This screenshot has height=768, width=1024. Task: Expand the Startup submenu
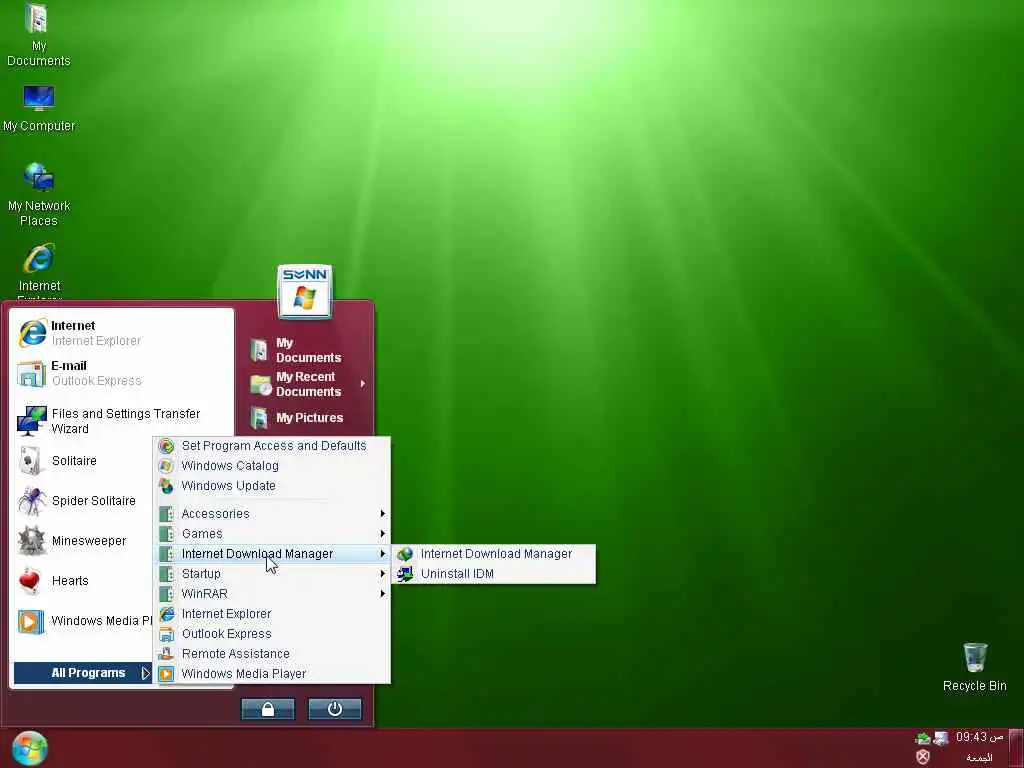272,574
